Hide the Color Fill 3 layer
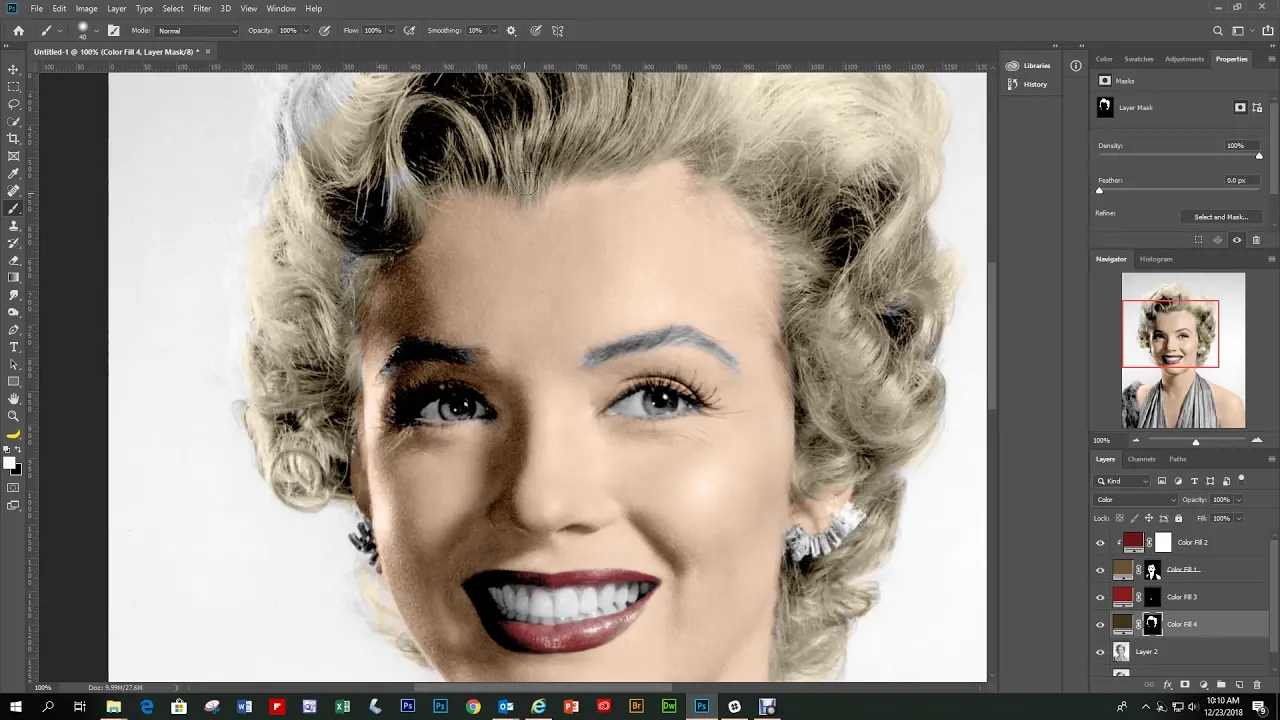Screen dimensions: 1280x720 [x=1101, y=597]
